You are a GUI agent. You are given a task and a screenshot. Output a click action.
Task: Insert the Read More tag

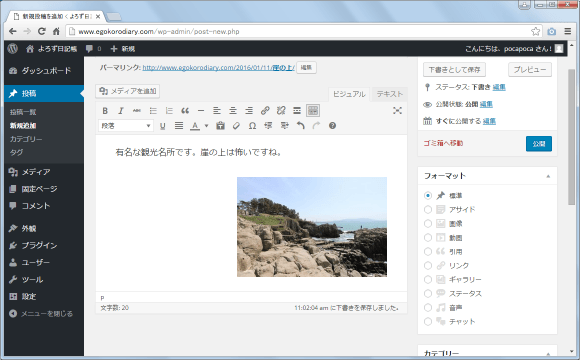297,111
